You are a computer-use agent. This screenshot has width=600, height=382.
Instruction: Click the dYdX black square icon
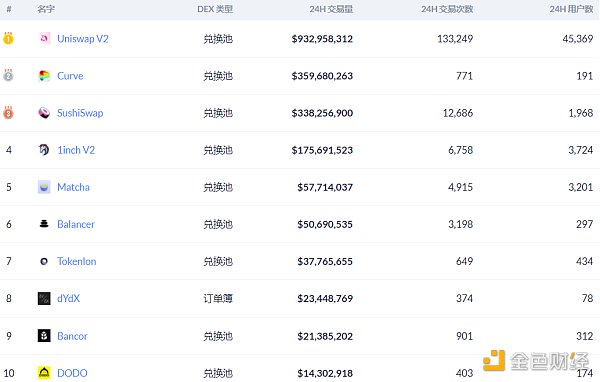pyautogui.click(x=44, y=299)
